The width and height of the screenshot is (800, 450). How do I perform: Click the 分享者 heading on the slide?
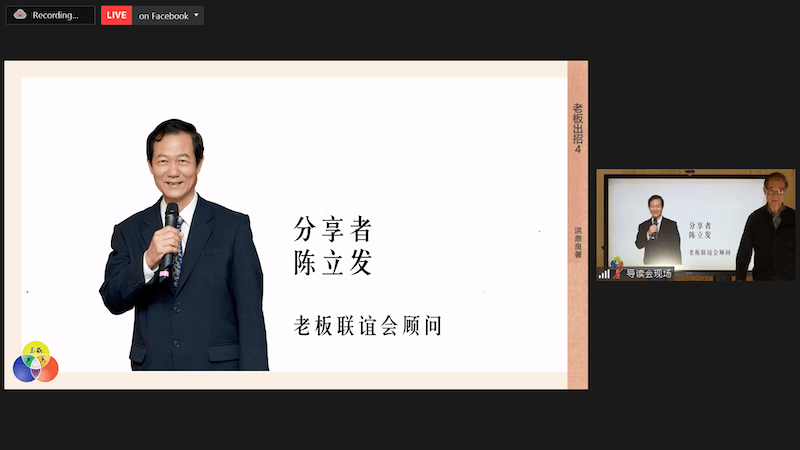tap(332, 230)
